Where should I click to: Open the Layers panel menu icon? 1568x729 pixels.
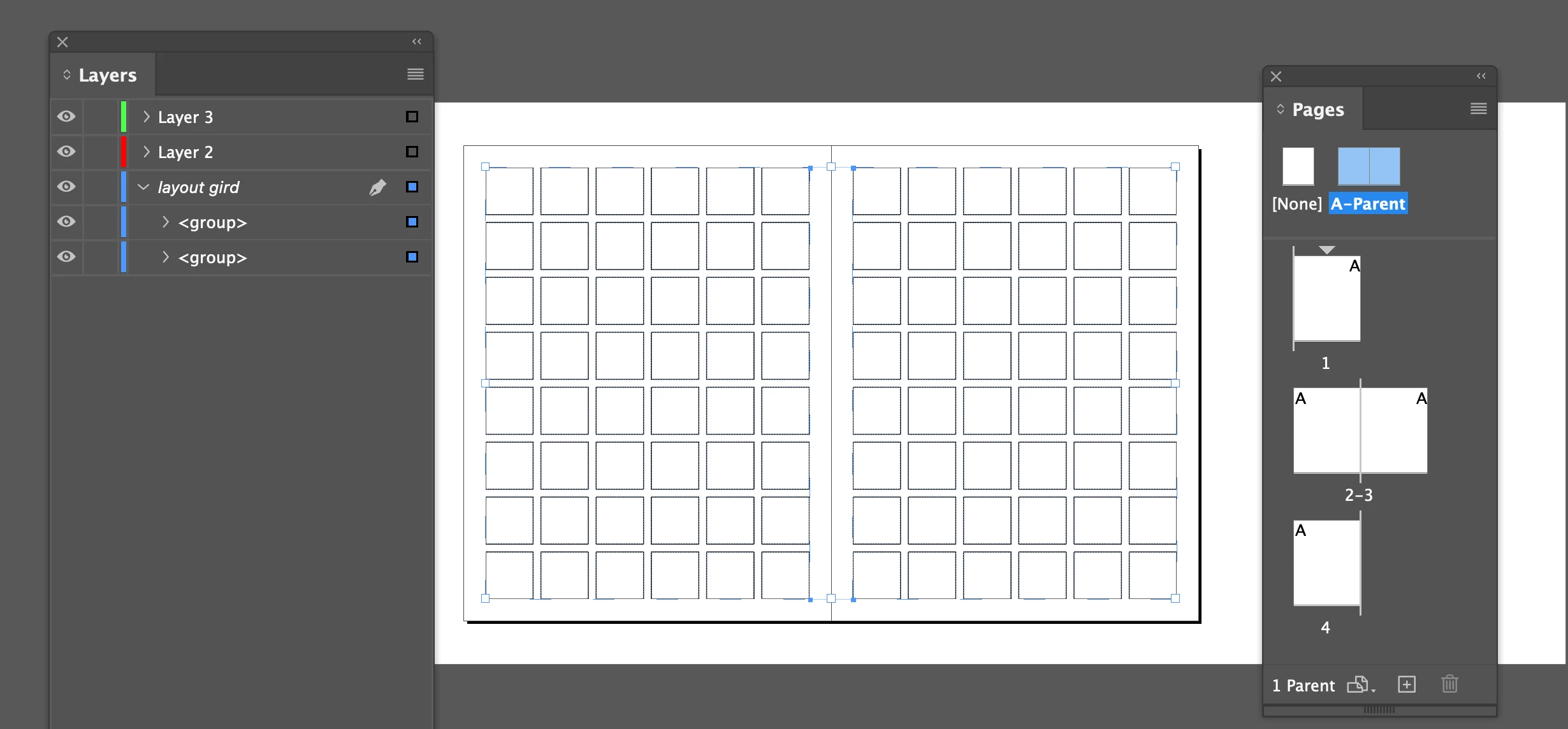415,75
